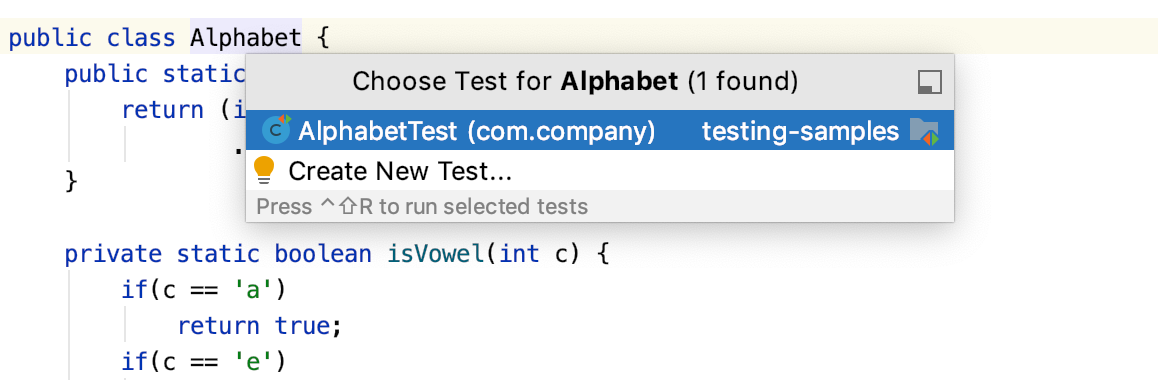Click the 'Choose Test for Alphabet' popup title
The width and height of the screenshot is (1158, 380).
coord(575,81)
